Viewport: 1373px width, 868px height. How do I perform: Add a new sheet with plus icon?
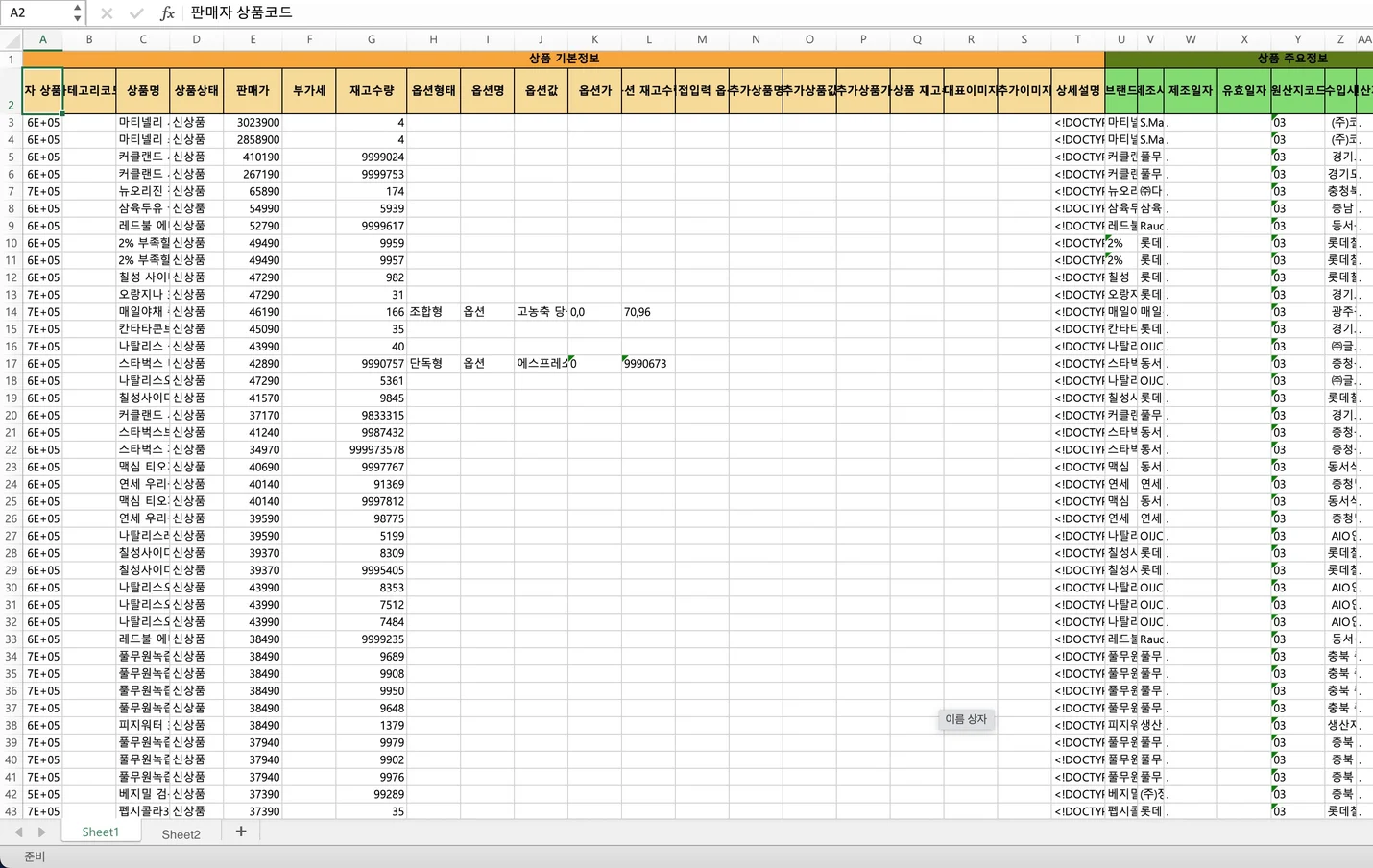[x=241, y=832]
